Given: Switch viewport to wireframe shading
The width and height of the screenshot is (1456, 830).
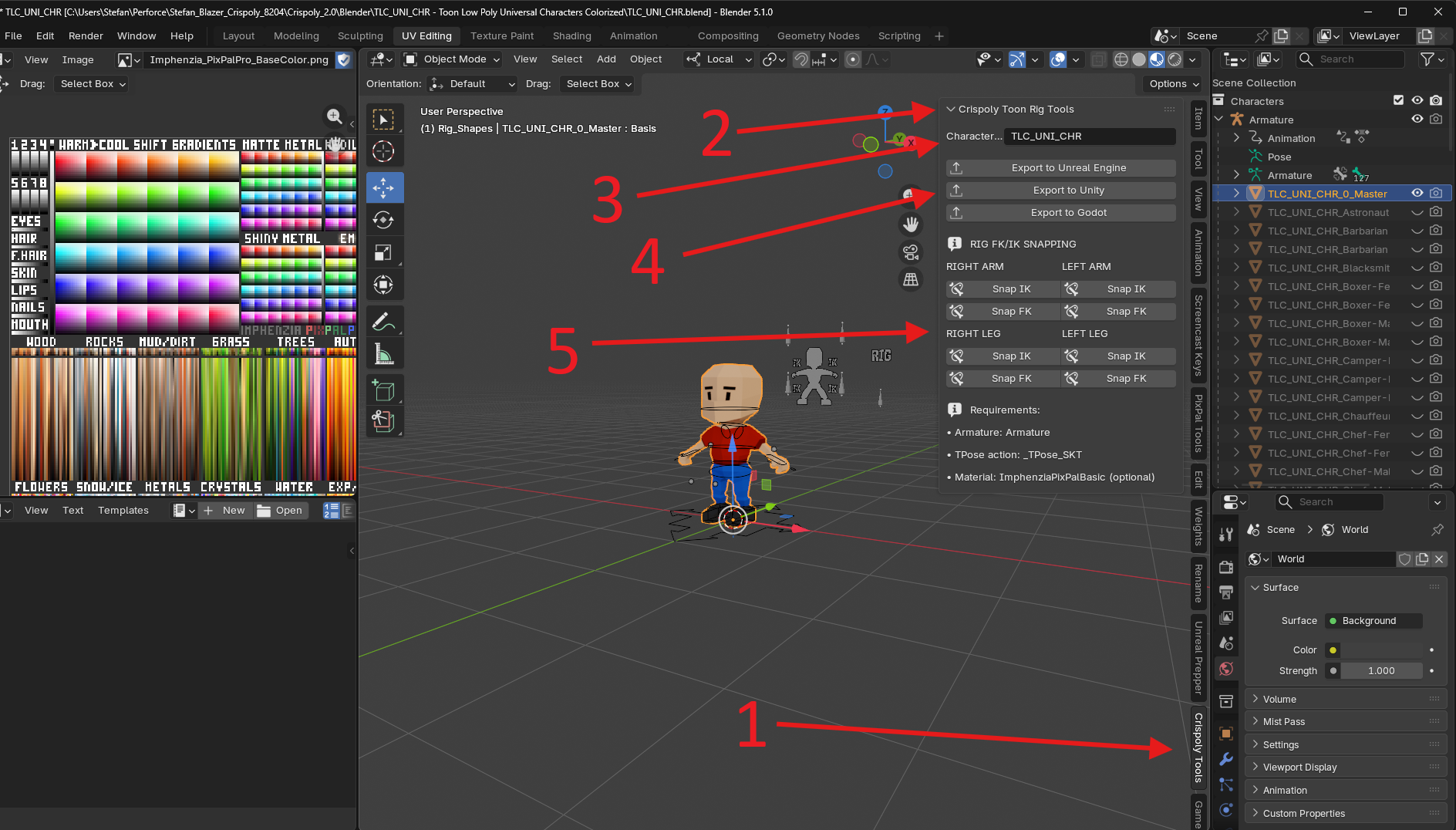Looking at the screenshot, I should [1121, 59].
